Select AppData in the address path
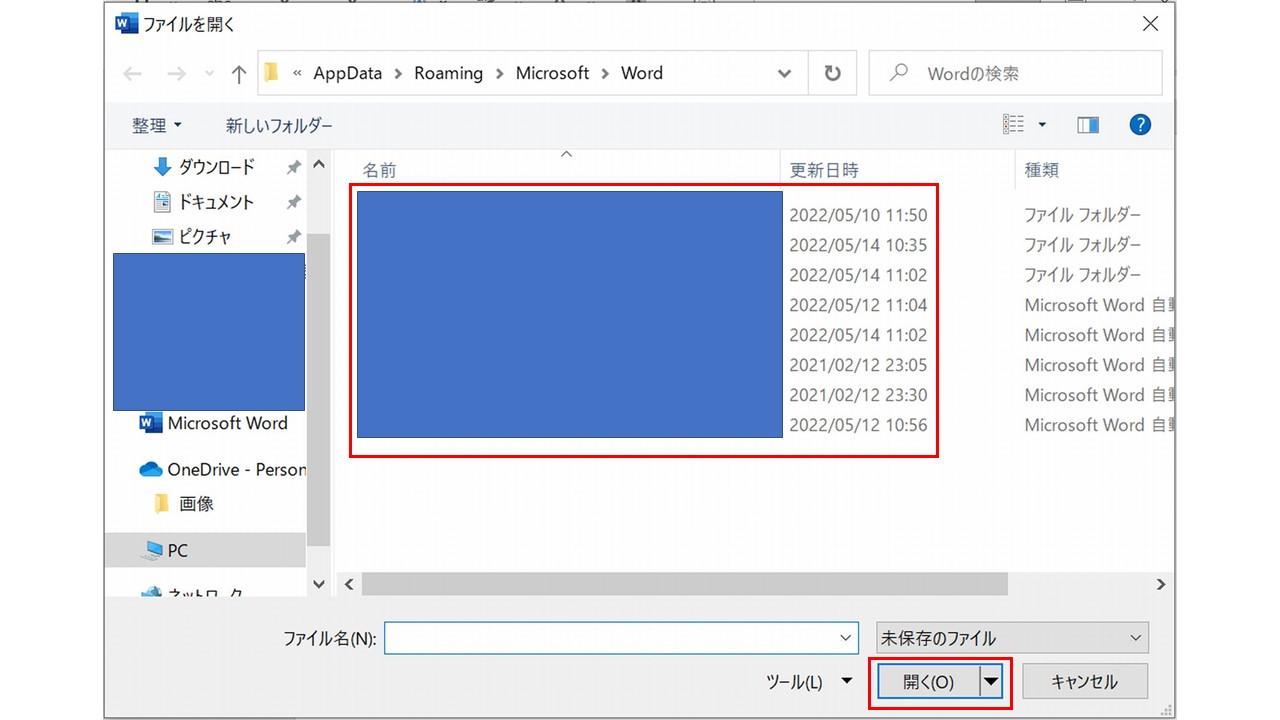The image size is (1280, 720). pyautogui.click(x=348, y=73)
